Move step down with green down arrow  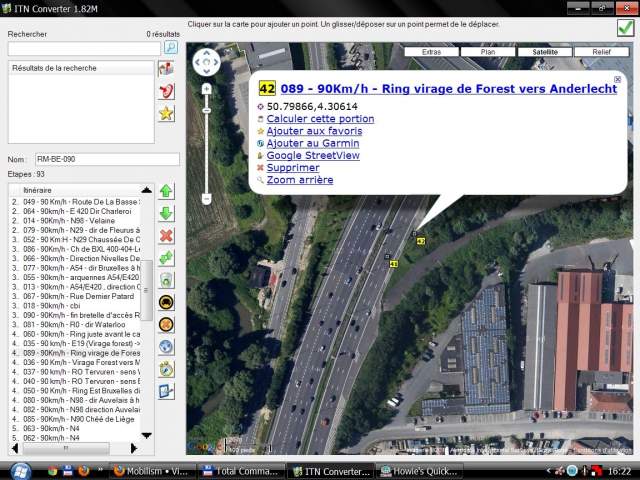coord(167,213)
